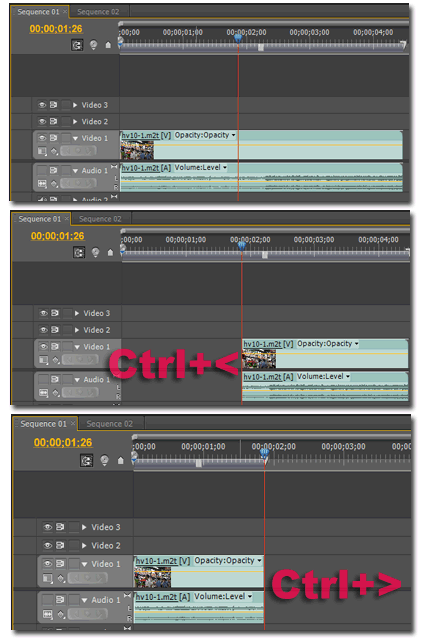Click Video 3 sync lock icon in top timeline
The image size is (422, 639).
pos(53,105)
